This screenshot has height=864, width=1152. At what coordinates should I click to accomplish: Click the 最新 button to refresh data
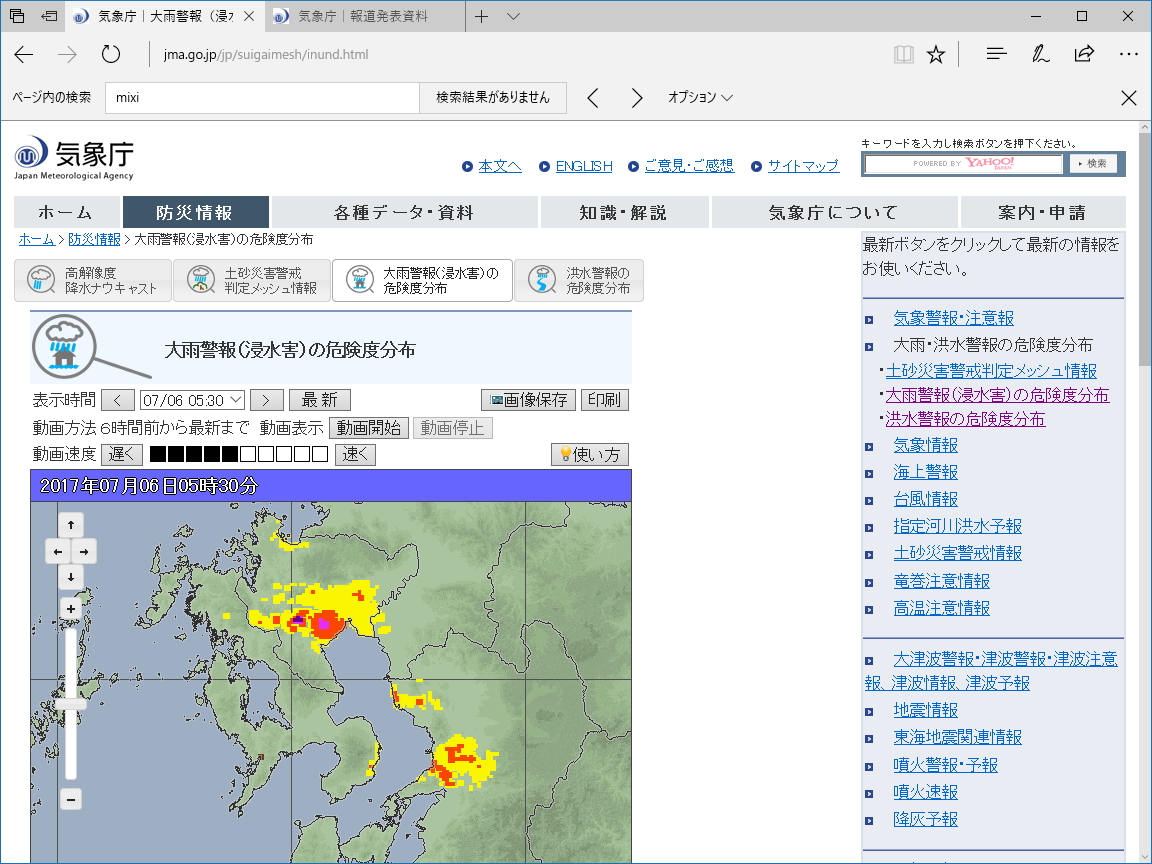[319, 399]
